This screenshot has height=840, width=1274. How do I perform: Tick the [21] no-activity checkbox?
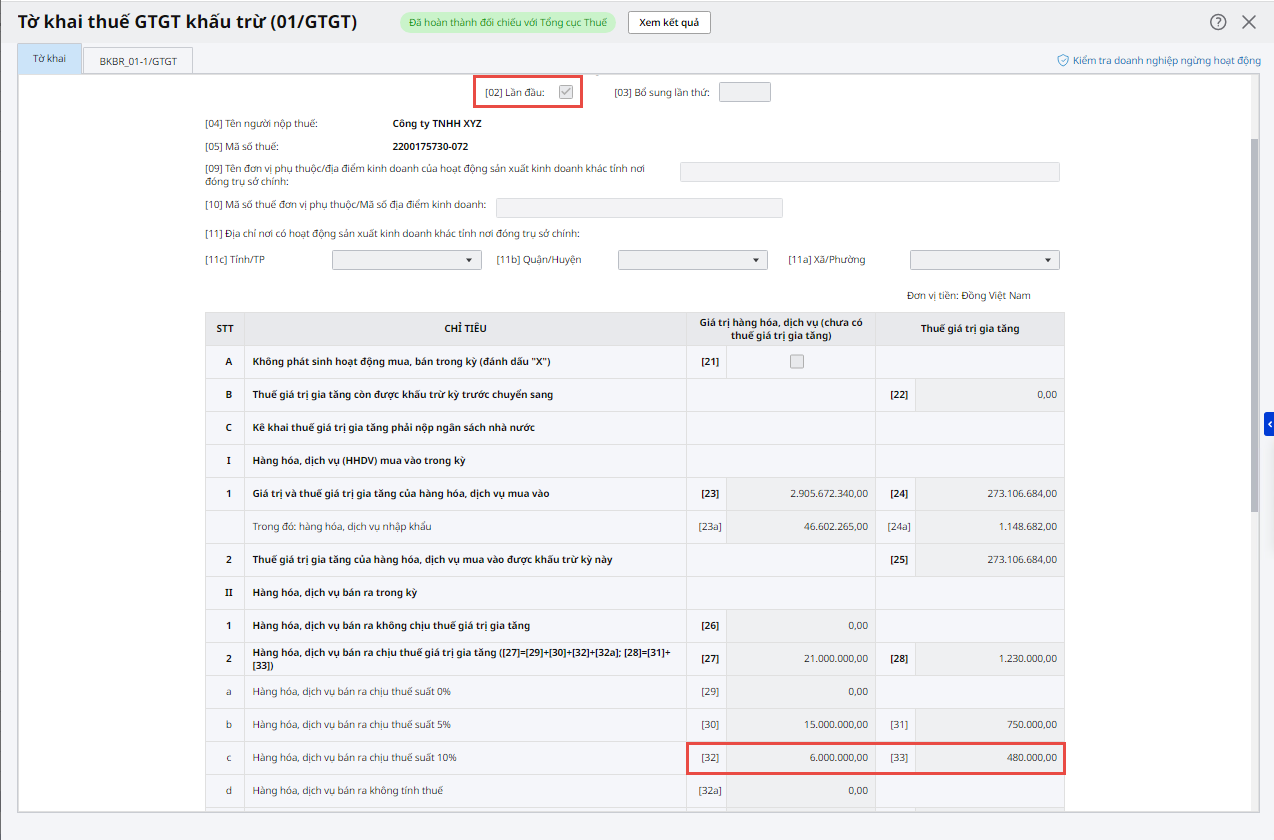[797, 362]
